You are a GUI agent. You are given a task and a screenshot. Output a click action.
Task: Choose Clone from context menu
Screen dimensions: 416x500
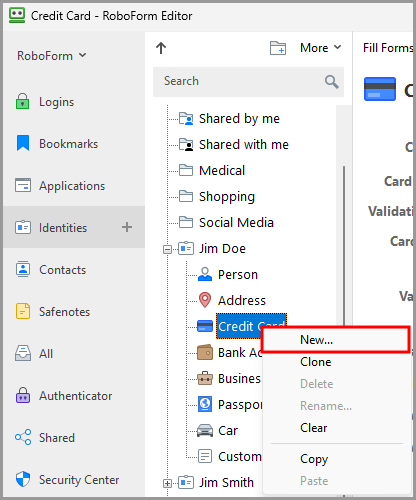(336, 362)
